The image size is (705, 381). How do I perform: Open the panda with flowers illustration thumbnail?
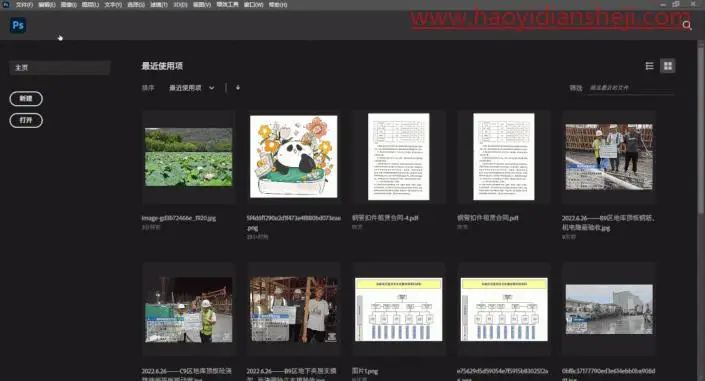pyautogui.click(x=294, y=157)
